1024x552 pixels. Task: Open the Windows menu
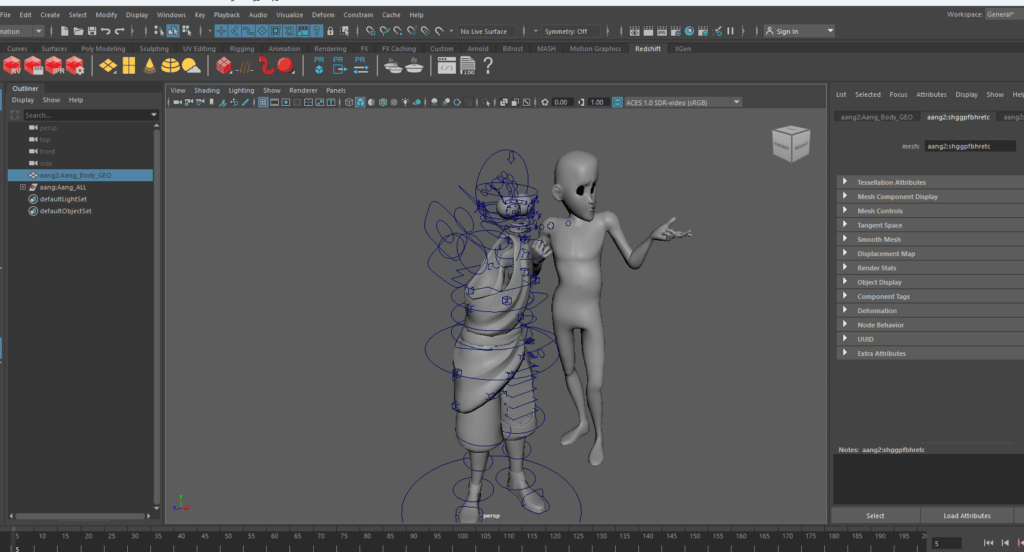click(171, 14)
